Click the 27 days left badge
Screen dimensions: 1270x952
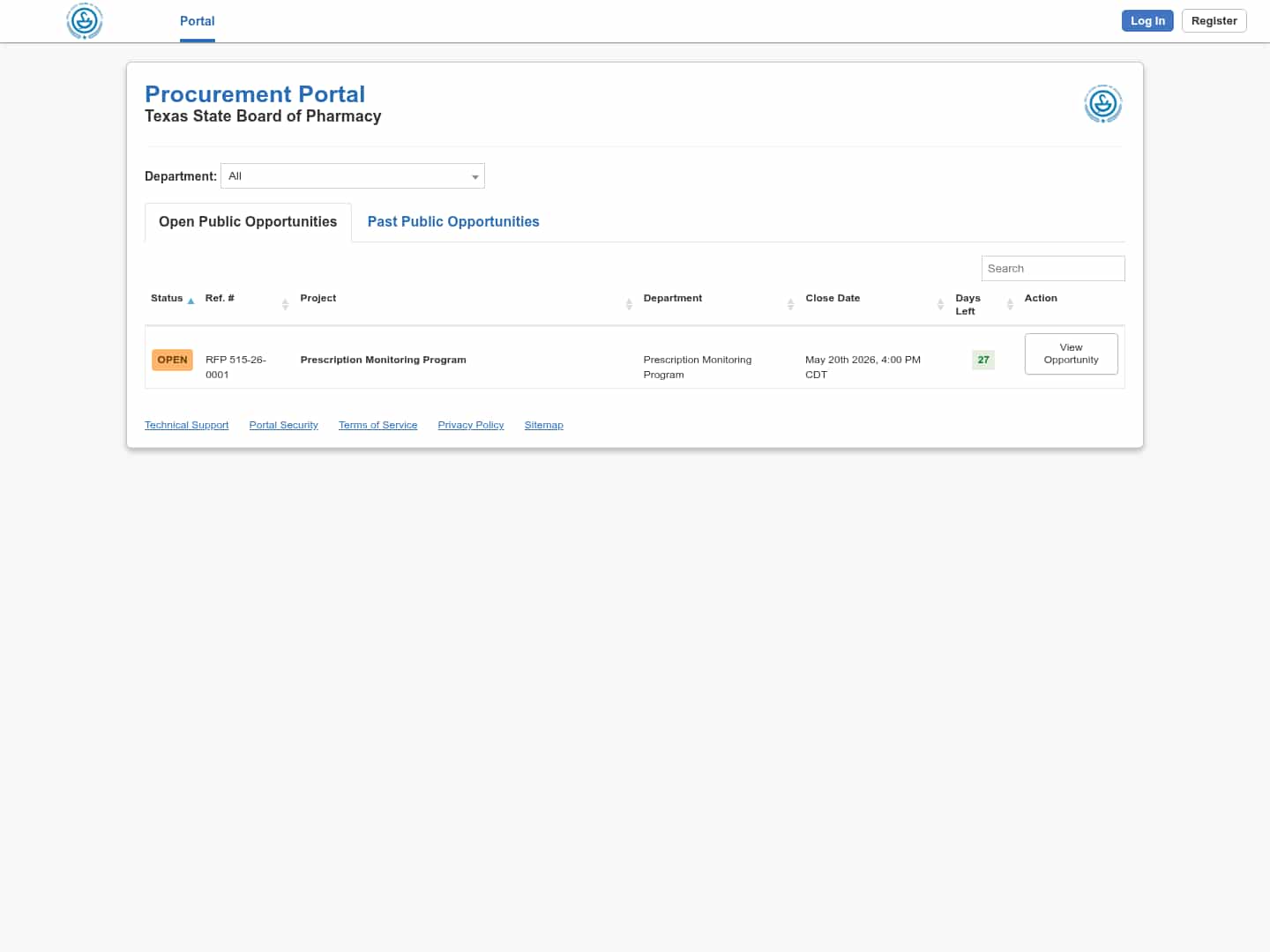coord(983,360)
